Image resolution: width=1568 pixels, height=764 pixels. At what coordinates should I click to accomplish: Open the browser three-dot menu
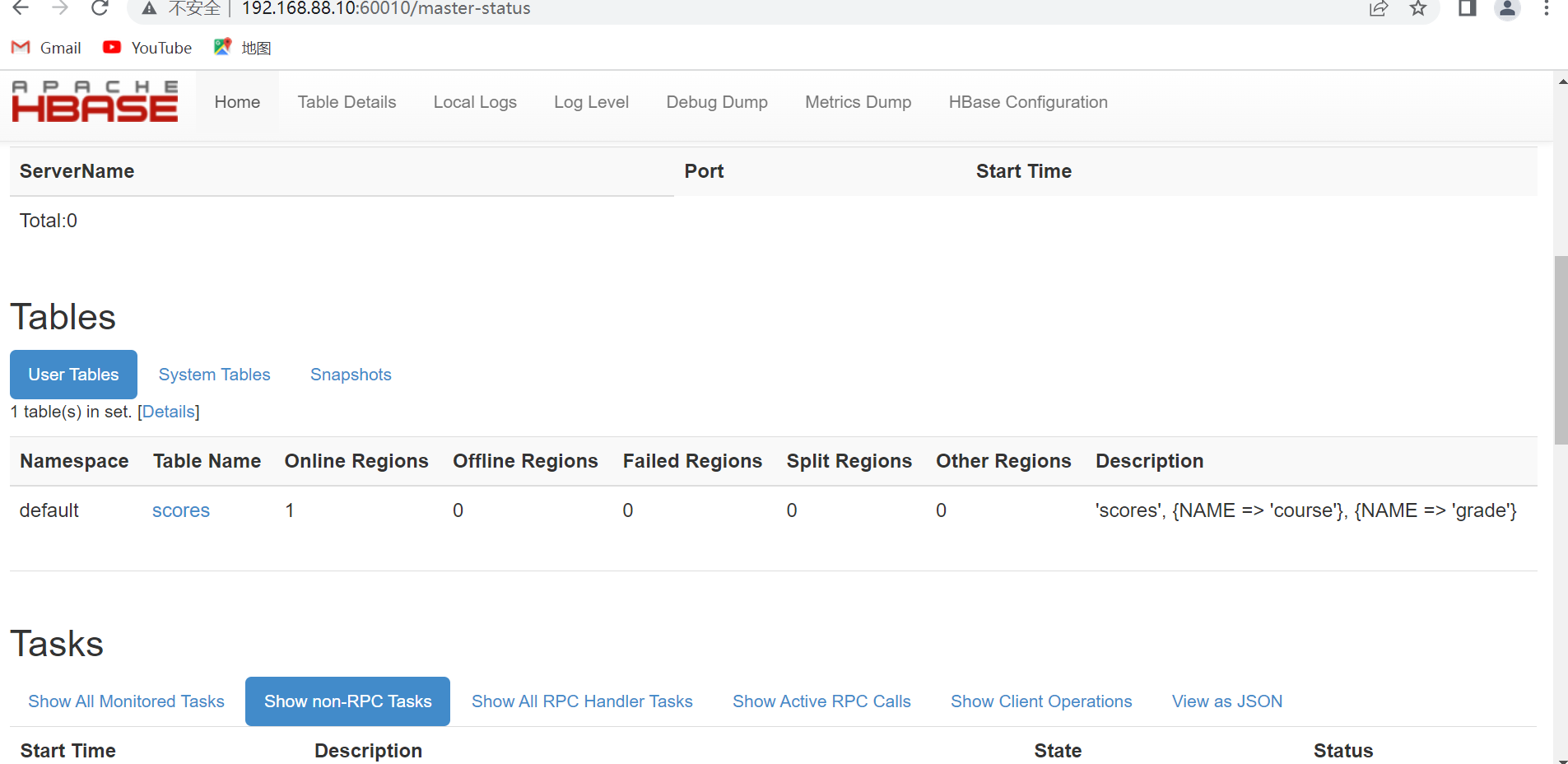pos(1547,8)
